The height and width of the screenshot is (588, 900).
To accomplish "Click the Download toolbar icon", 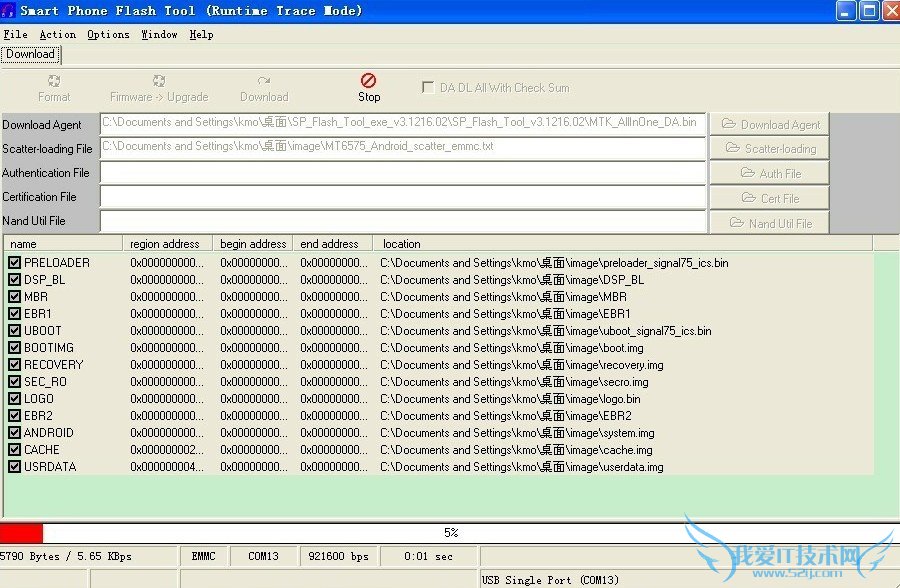I will pyautogui.click(x=264, y=81).
